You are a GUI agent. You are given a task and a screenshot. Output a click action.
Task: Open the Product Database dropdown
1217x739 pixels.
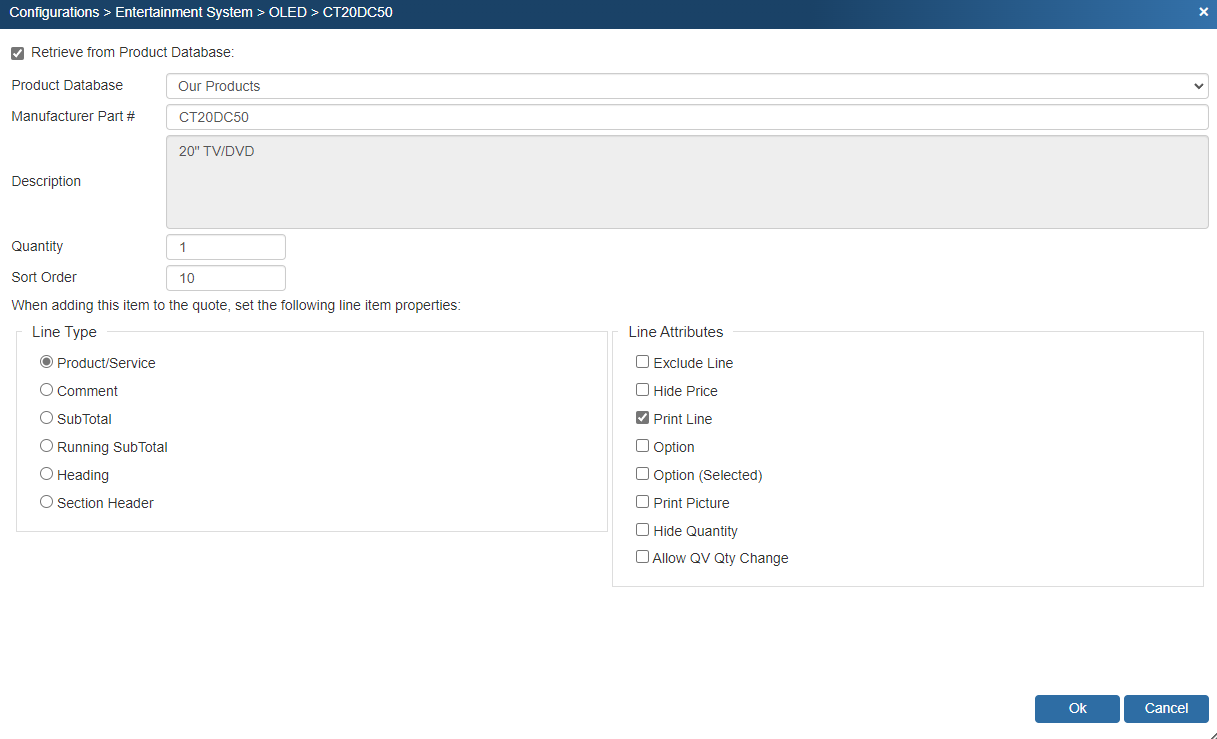686,86
